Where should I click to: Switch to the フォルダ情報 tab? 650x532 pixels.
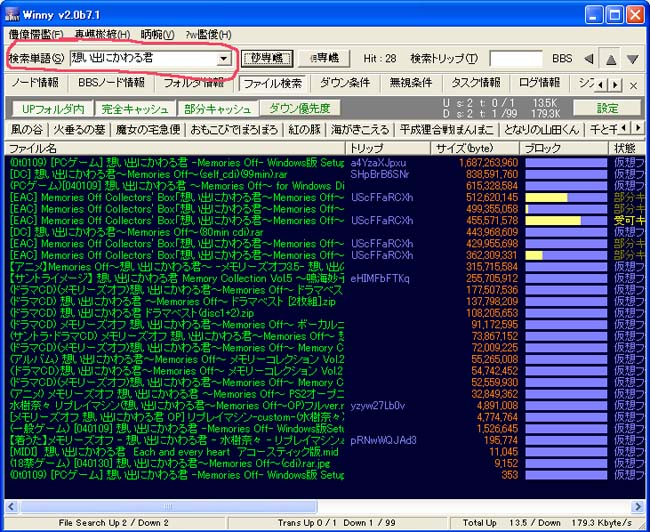point(194,83)
